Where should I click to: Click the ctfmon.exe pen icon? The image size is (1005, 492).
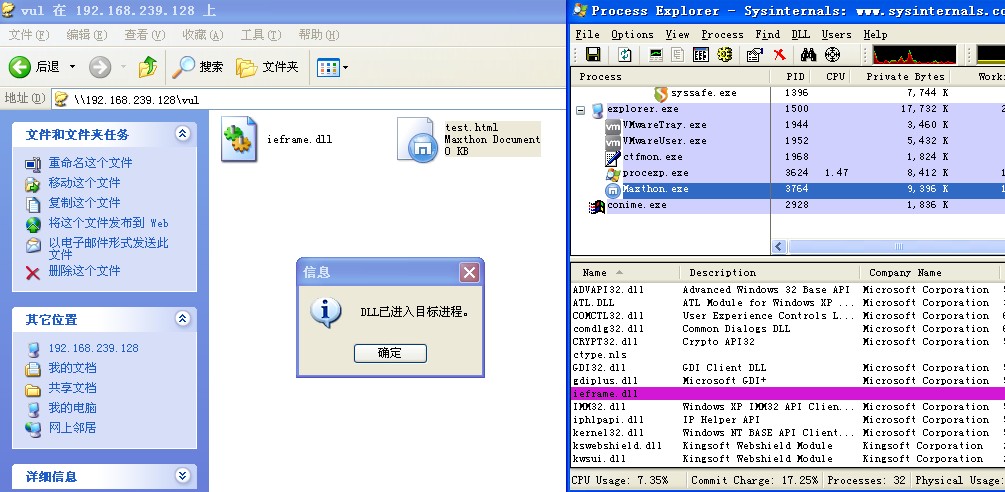[x=613, y=158]
